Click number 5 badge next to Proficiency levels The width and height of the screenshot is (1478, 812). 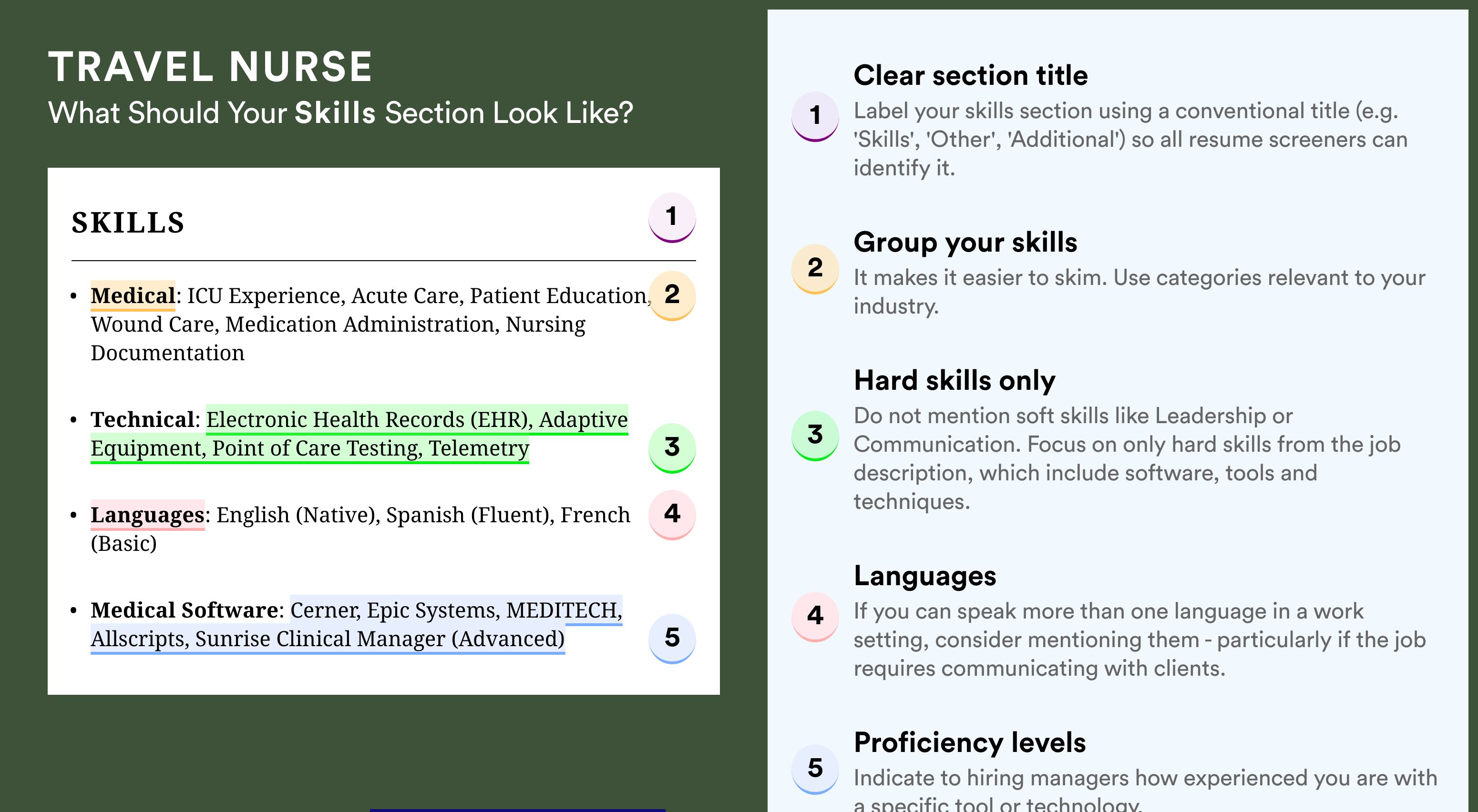click(815, 770)
